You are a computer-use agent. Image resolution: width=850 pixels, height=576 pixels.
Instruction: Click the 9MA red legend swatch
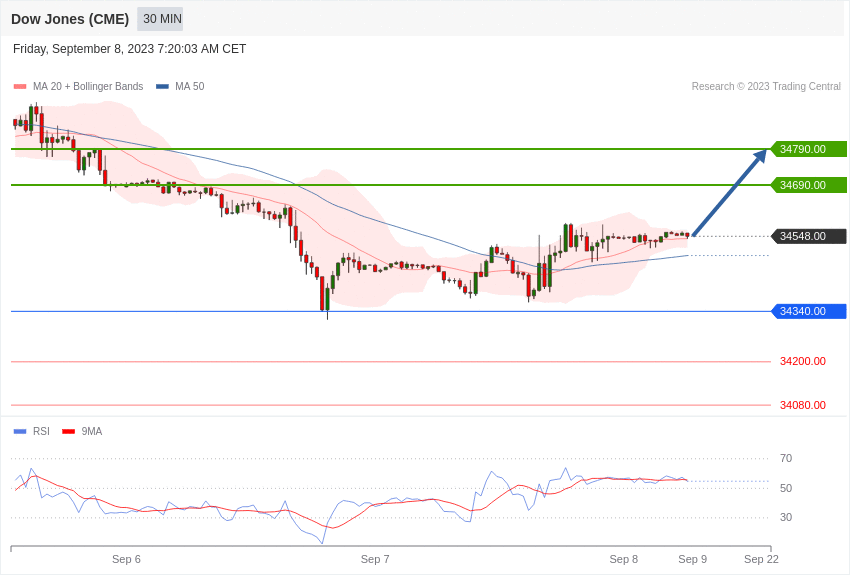(x=68, y=432)
